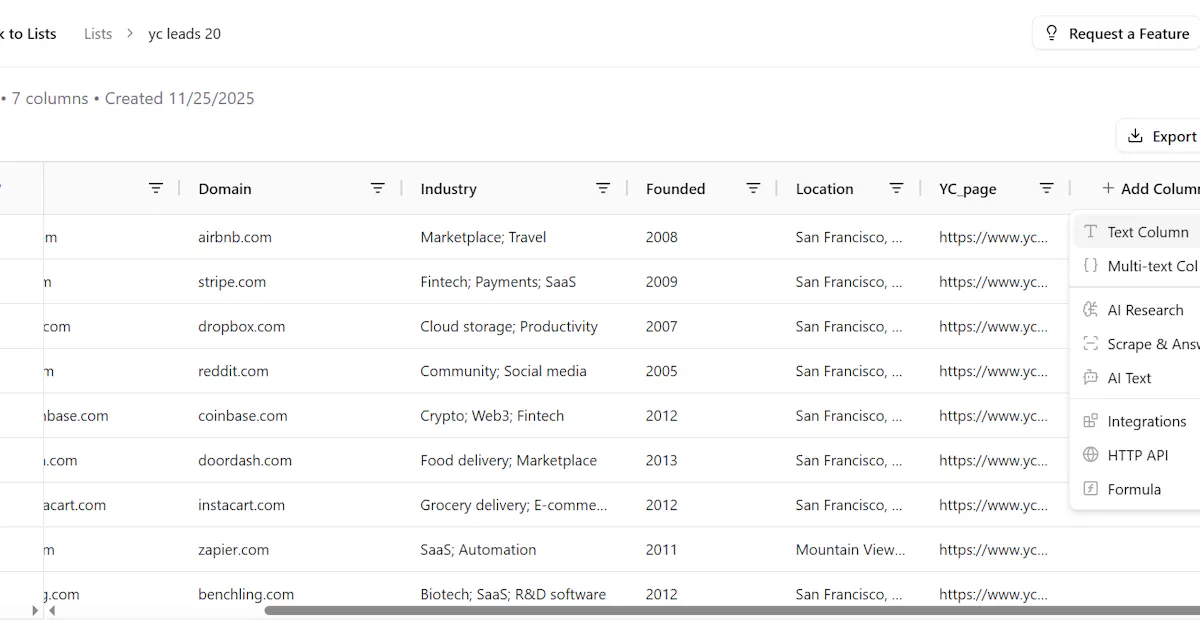Select Integrations from the add column menu
1200x630 pixels.
tap(1137, 421)
